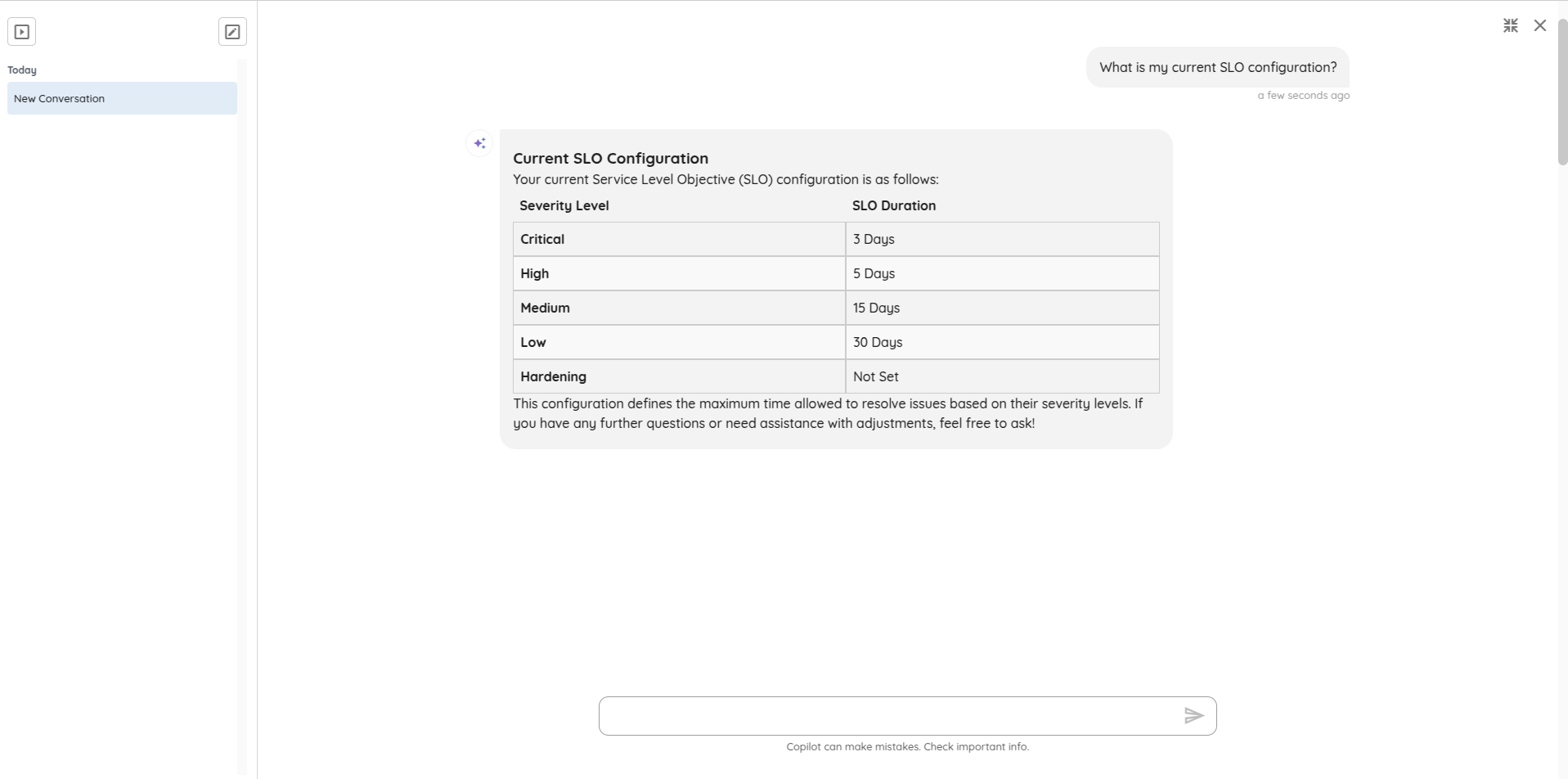1568x779 pixels.
Task: Open the "New Conversation" history item
Action: coord(122,98)
